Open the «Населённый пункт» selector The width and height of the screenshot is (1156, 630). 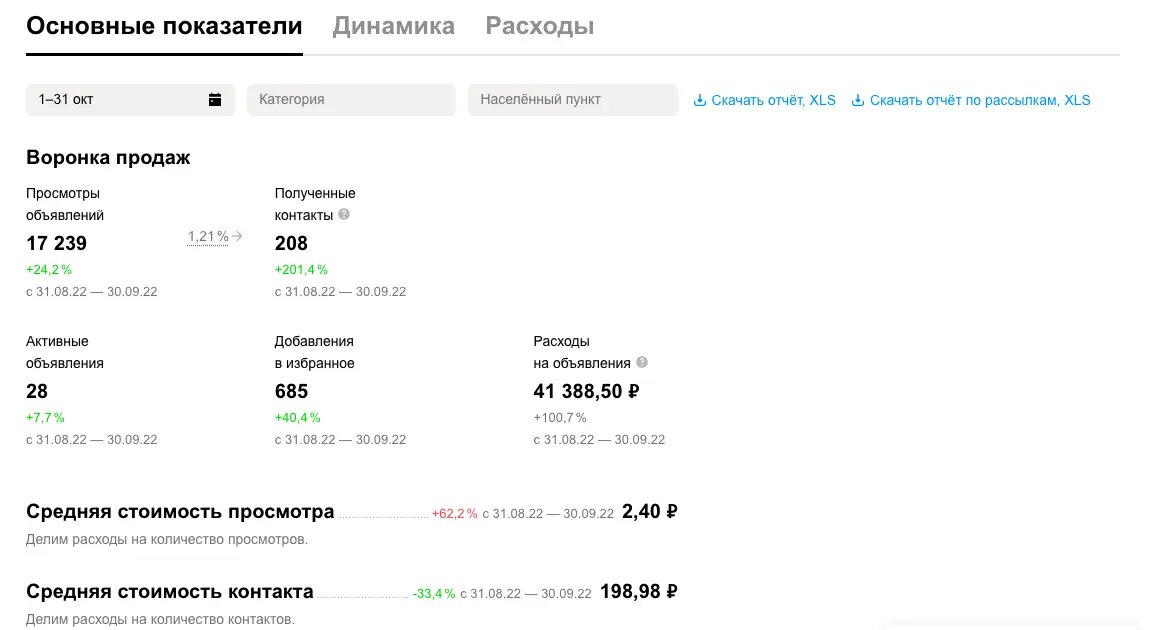[x=572, y=99]
